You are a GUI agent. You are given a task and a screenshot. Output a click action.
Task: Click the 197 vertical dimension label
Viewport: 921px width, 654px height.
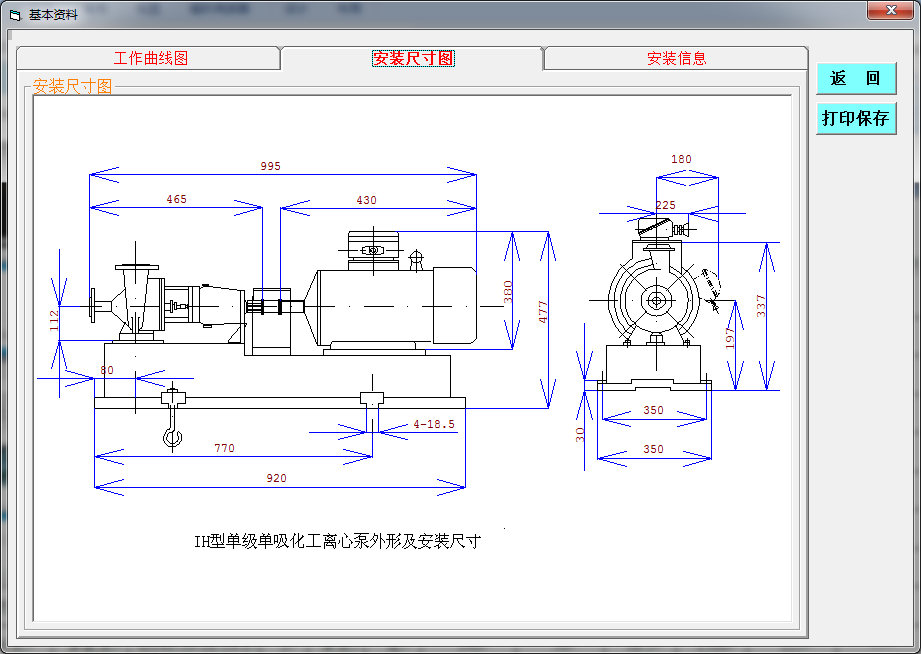coord(730,338)
